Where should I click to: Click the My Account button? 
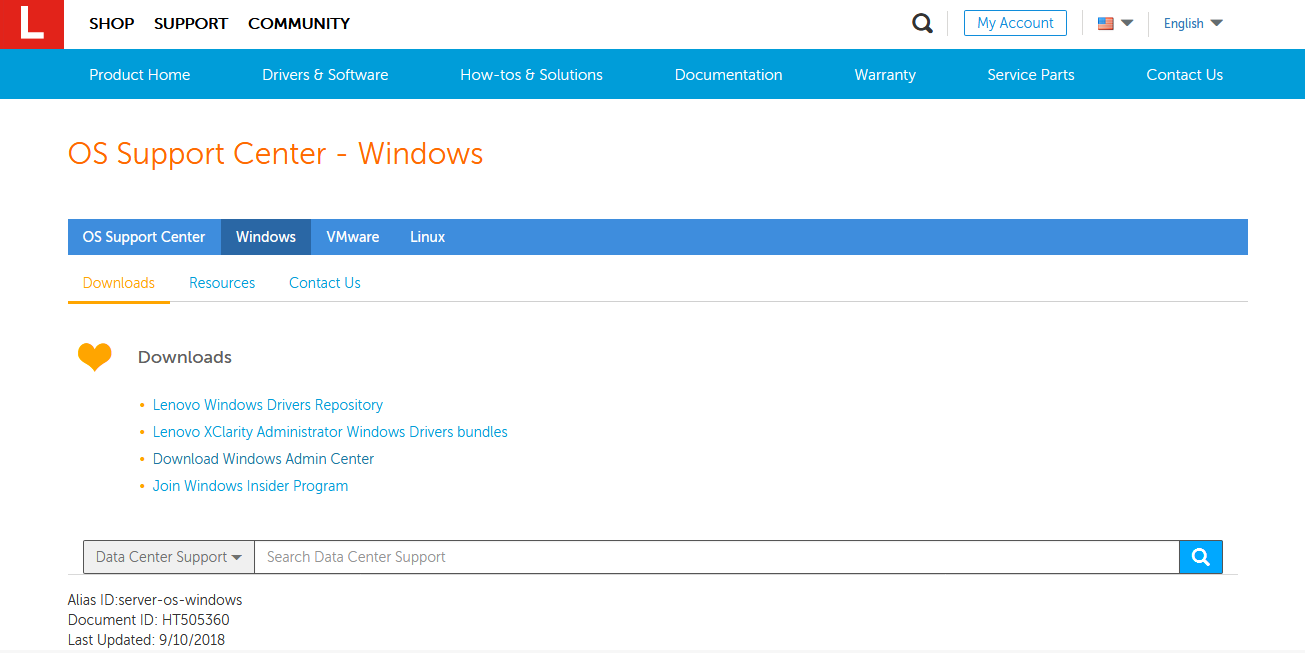click(1015, 23)
